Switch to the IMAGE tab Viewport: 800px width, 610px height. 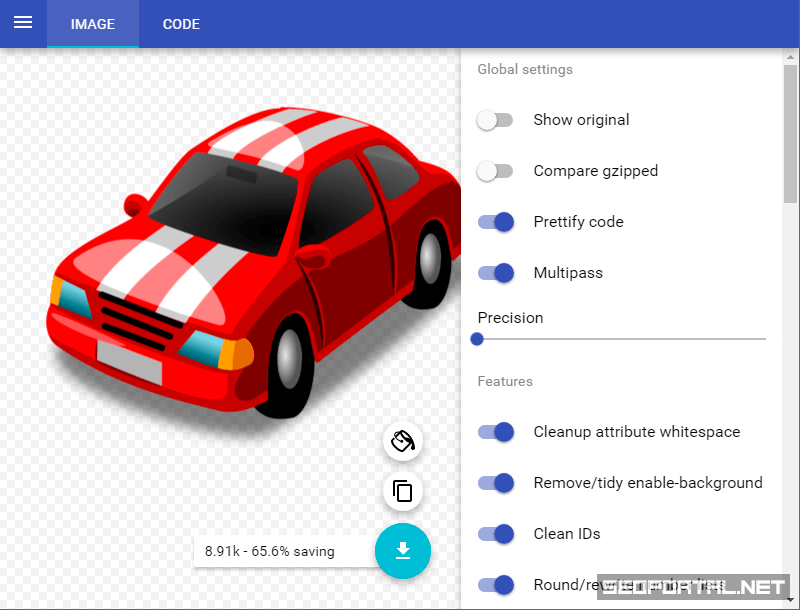[92, 24]
